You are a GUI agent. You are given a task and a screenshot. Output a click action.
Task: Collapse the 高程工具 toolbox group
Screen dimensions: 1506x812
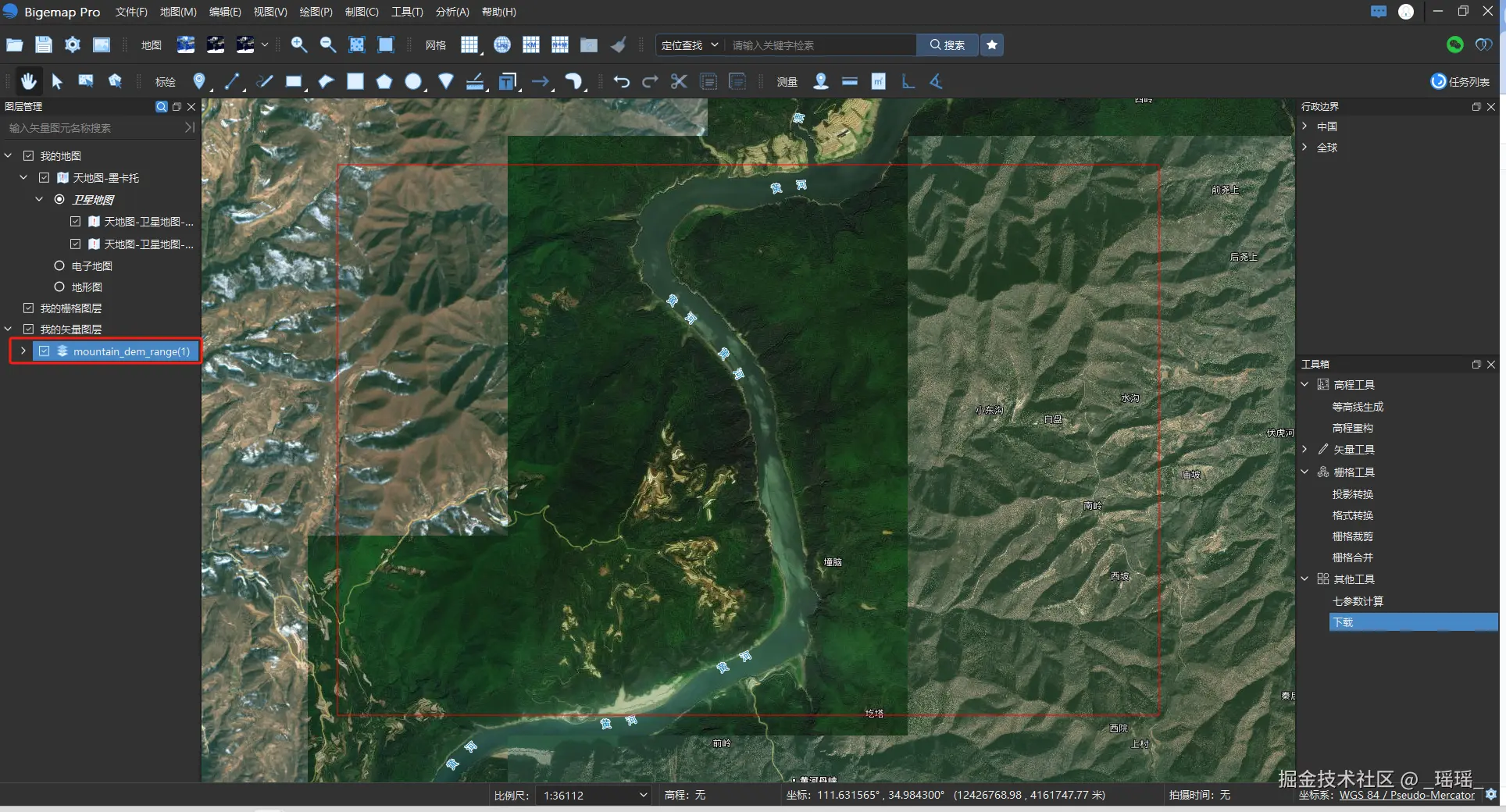(1304, 385)
